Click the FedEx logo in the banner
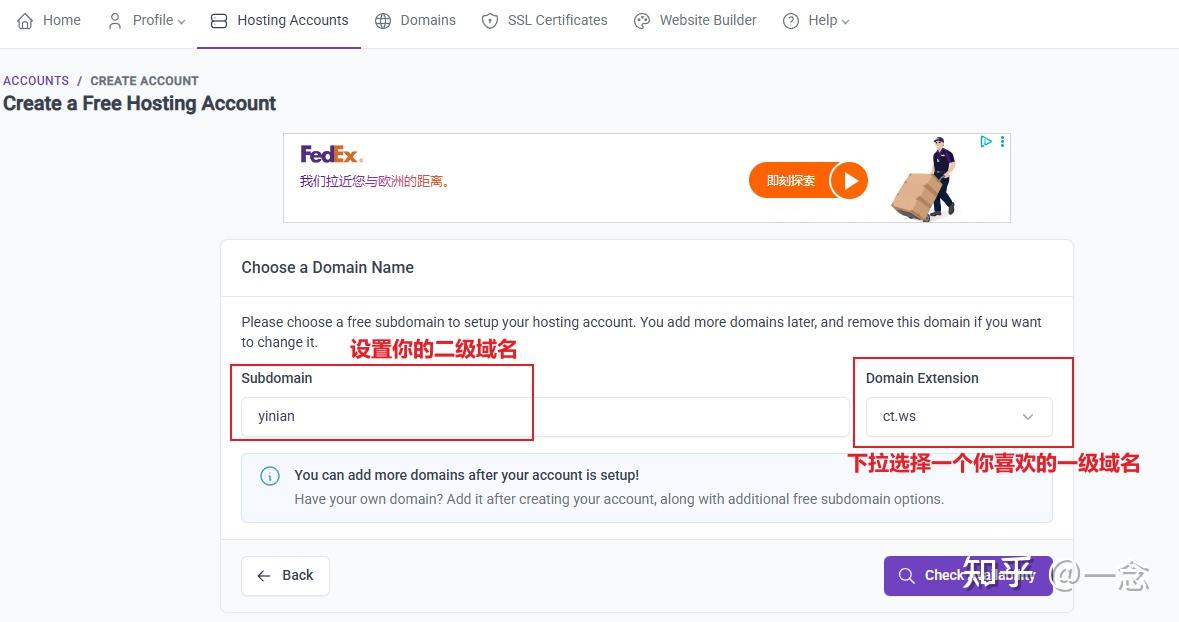The image size is (1179, 622). click(x=331, y=155)
